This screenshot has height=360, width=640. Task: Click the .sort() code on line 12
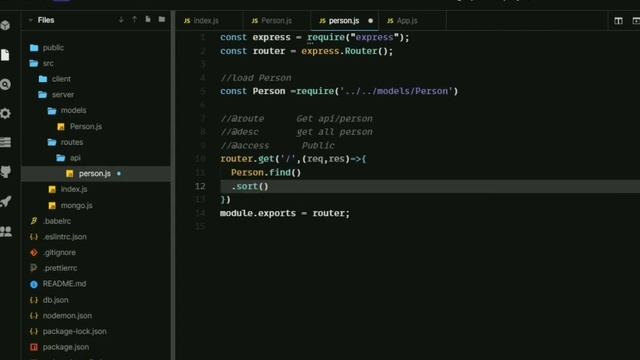pyautogui.click(x=250, y=187)
